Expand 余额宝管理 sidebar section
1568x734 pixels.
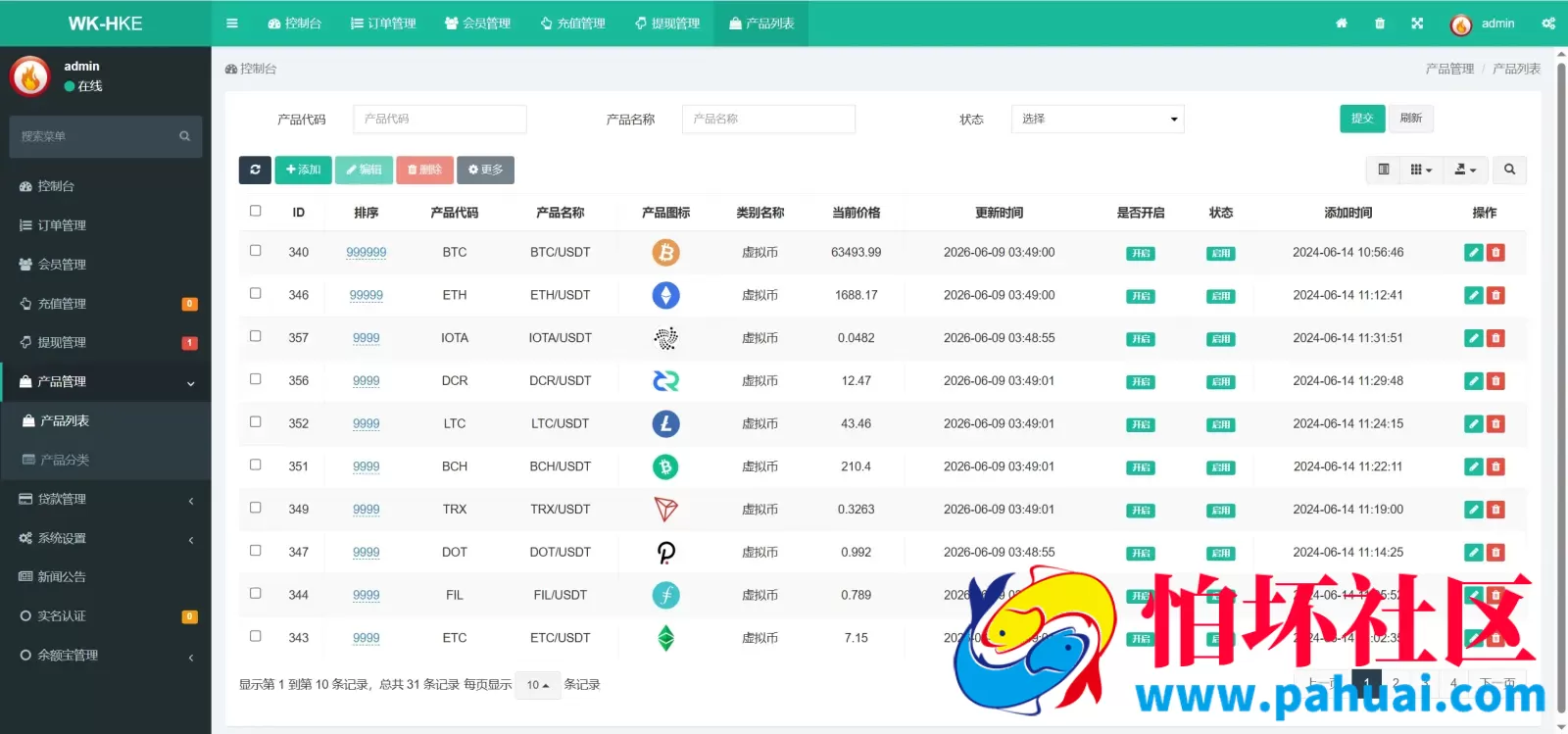click(106, 656)
